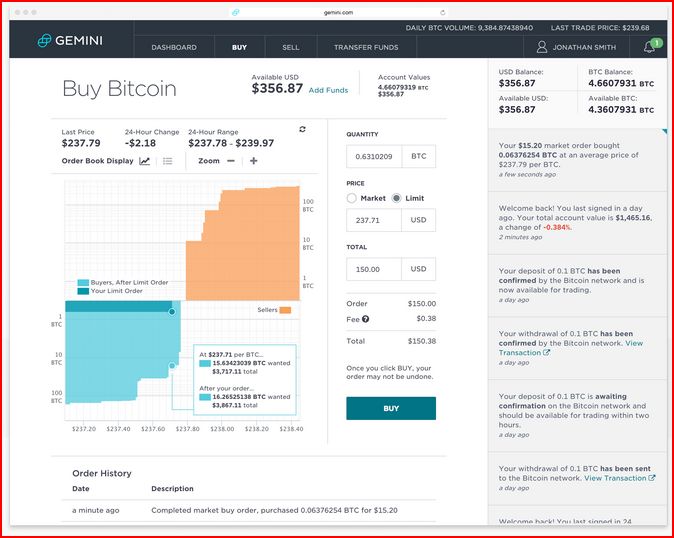Image resolution: width=674 pixels, height=538 pixels.
Task: Open the Buy tab
Action: [x=239, y=47]
